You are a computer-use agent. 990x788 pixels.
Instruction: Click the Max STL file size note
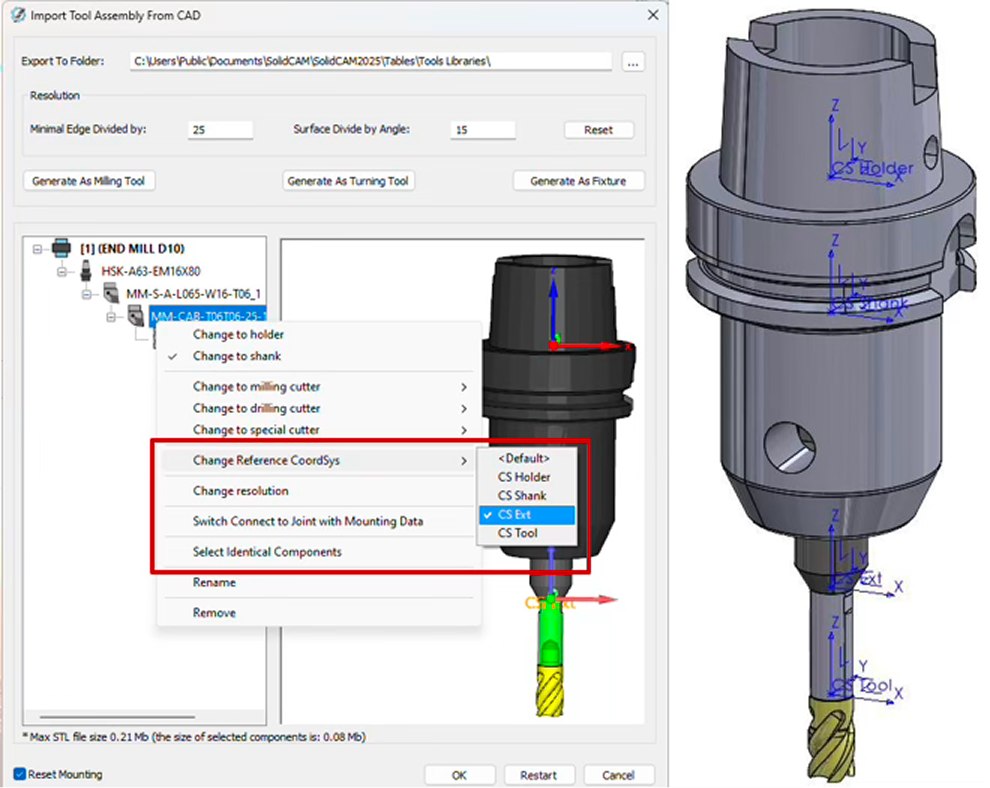coord(194,737)
